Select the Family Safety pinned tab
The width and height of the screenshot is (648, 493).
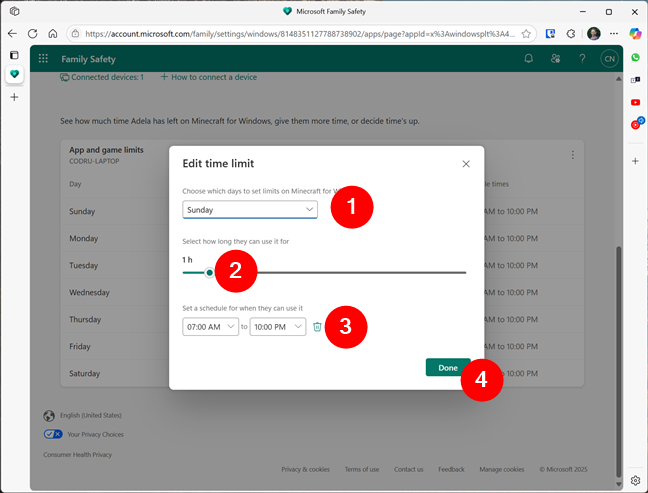[14, 74]
